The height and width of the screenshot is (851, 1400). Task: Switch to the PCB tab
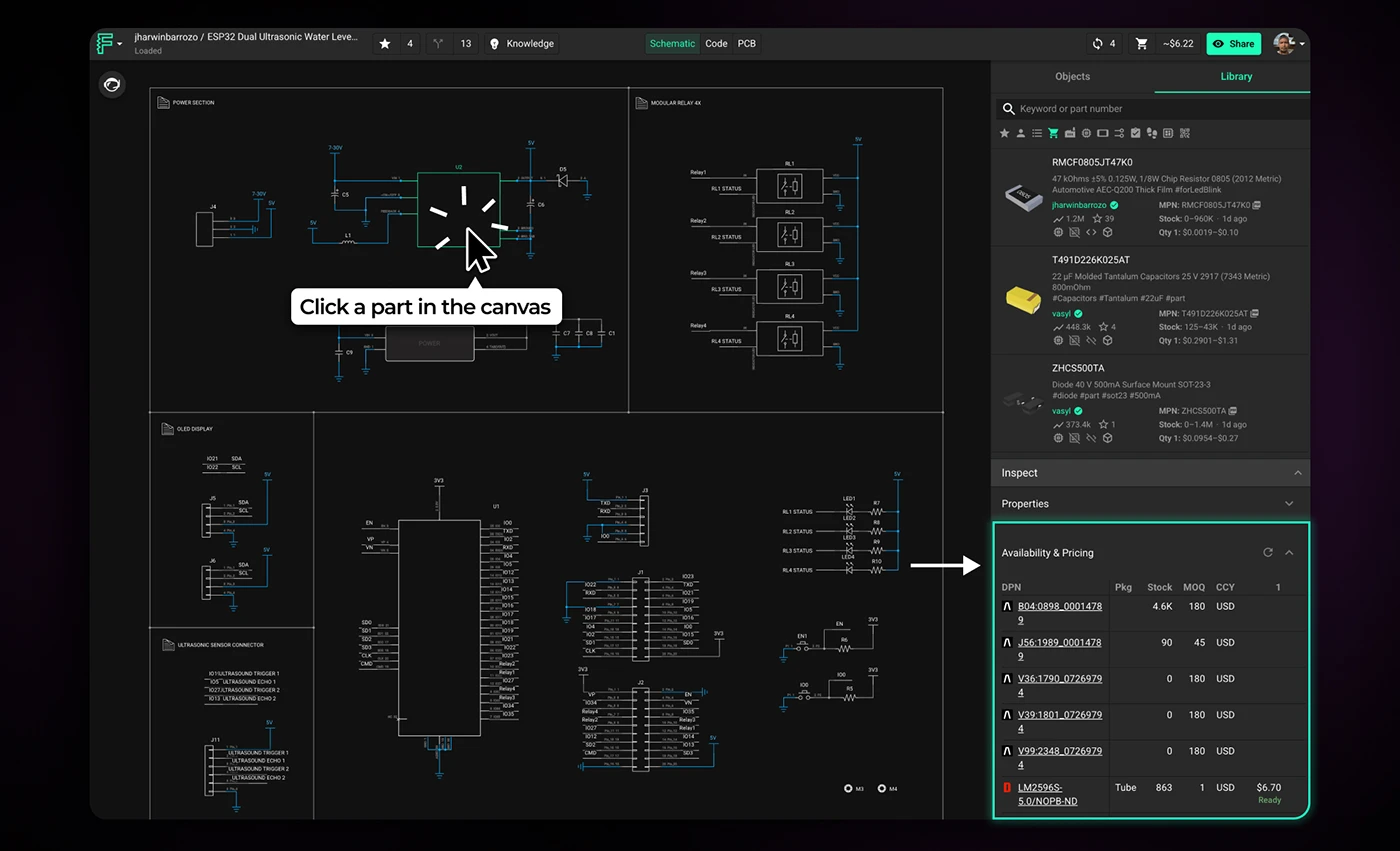(746, 43)
